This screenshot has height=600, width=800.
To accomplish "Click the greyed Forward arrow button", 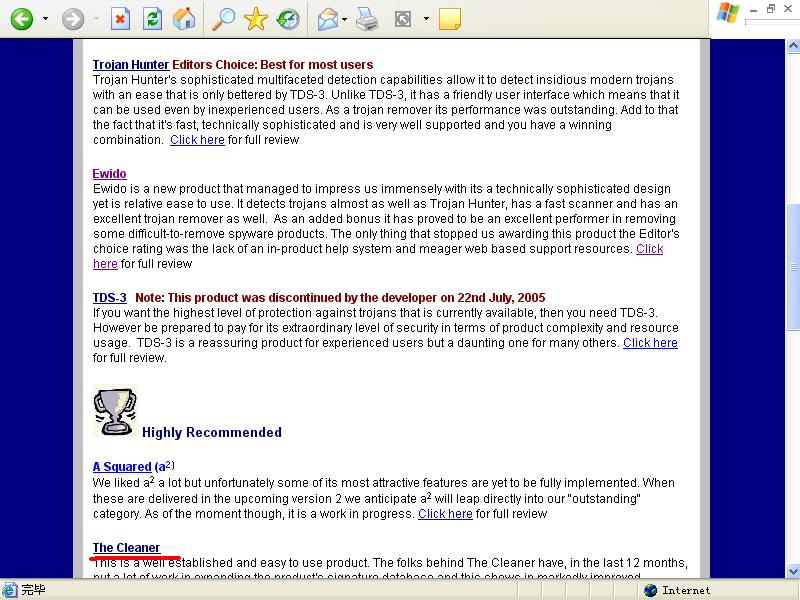I will coord(73,19).
